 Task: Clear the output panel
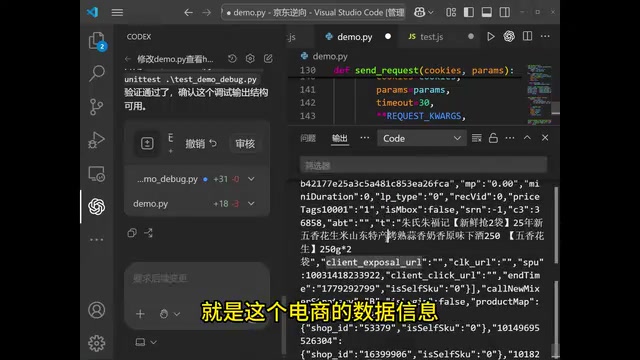(476, 138)
